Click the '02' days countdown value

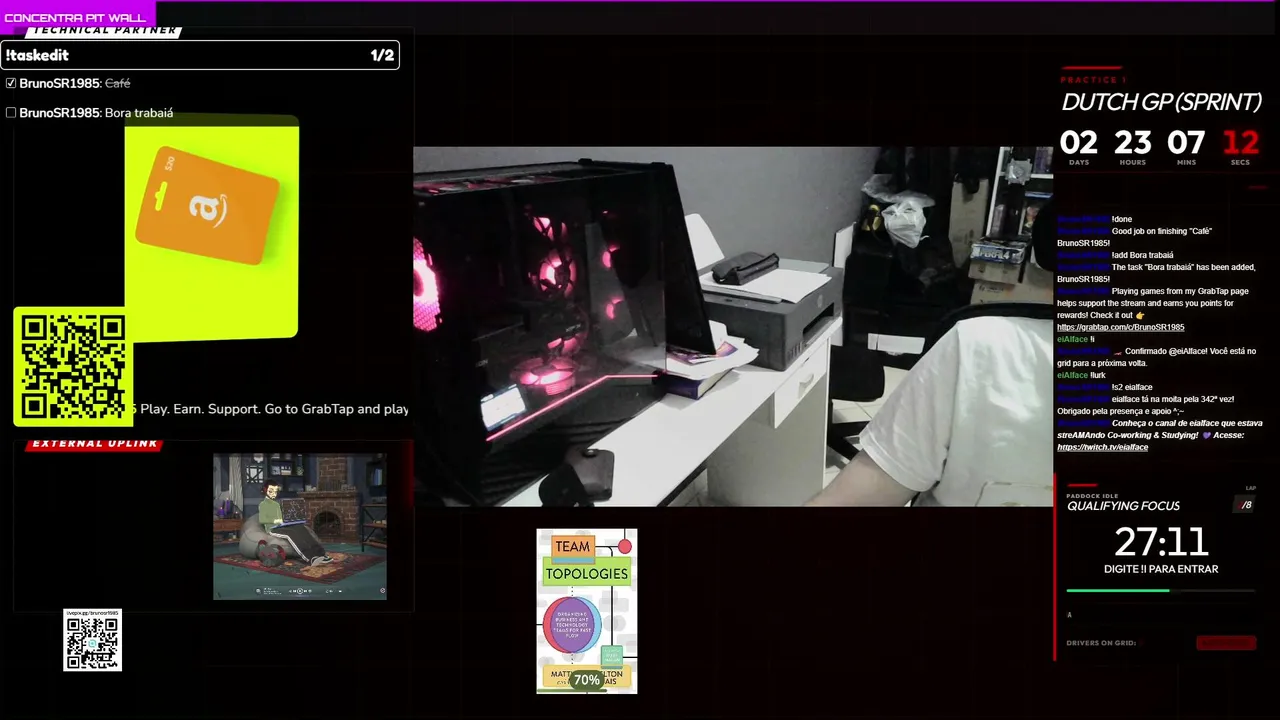1079,143
